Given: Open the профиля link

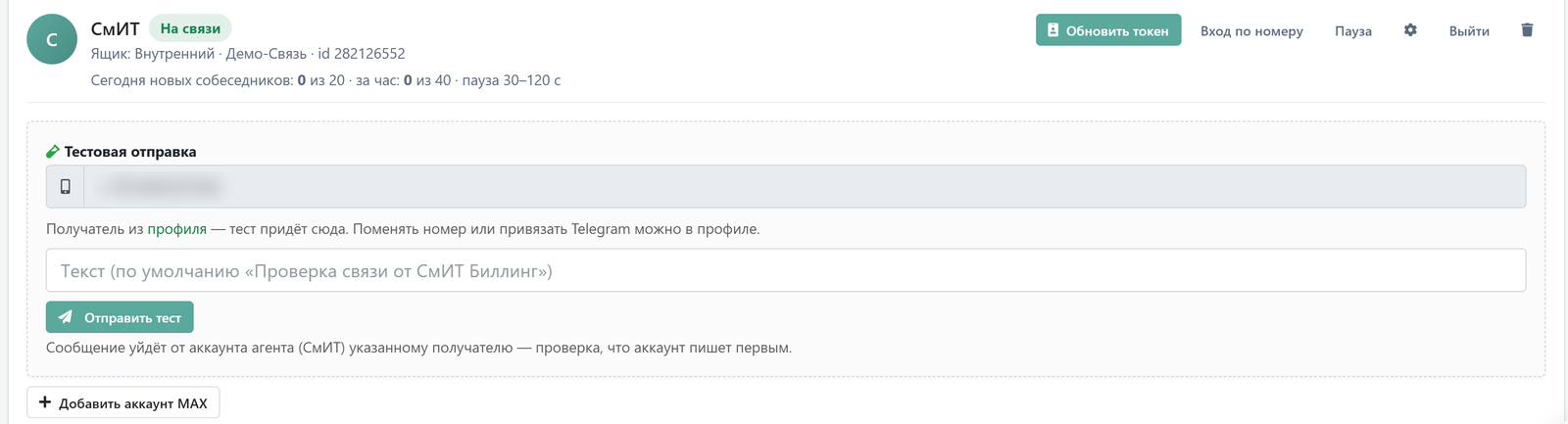Looking at the screenshot, I should point(177,229).
